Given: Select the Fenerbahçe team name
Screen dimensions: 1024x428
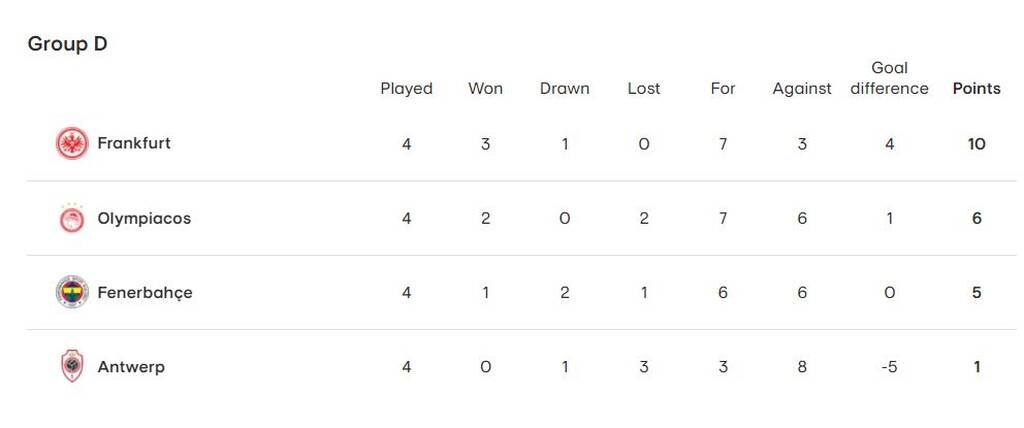Looking at the screenshot, I should coord(145,293).
